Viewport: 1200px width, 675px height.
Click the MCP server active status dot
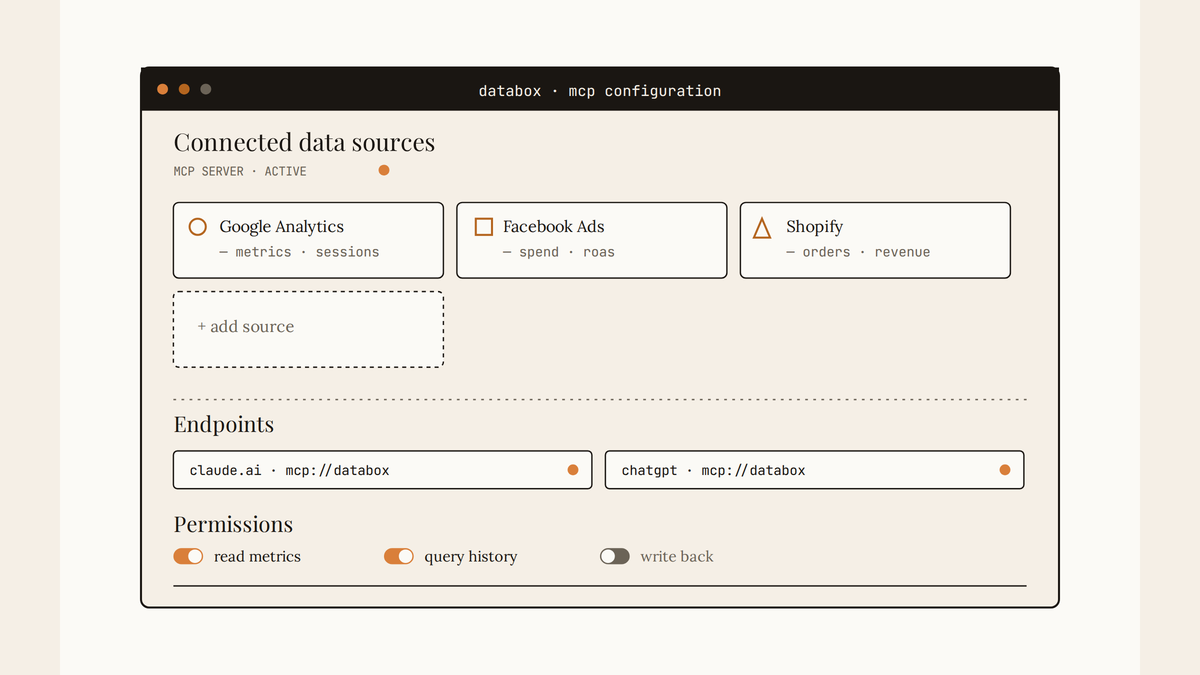tap(384, 170)
